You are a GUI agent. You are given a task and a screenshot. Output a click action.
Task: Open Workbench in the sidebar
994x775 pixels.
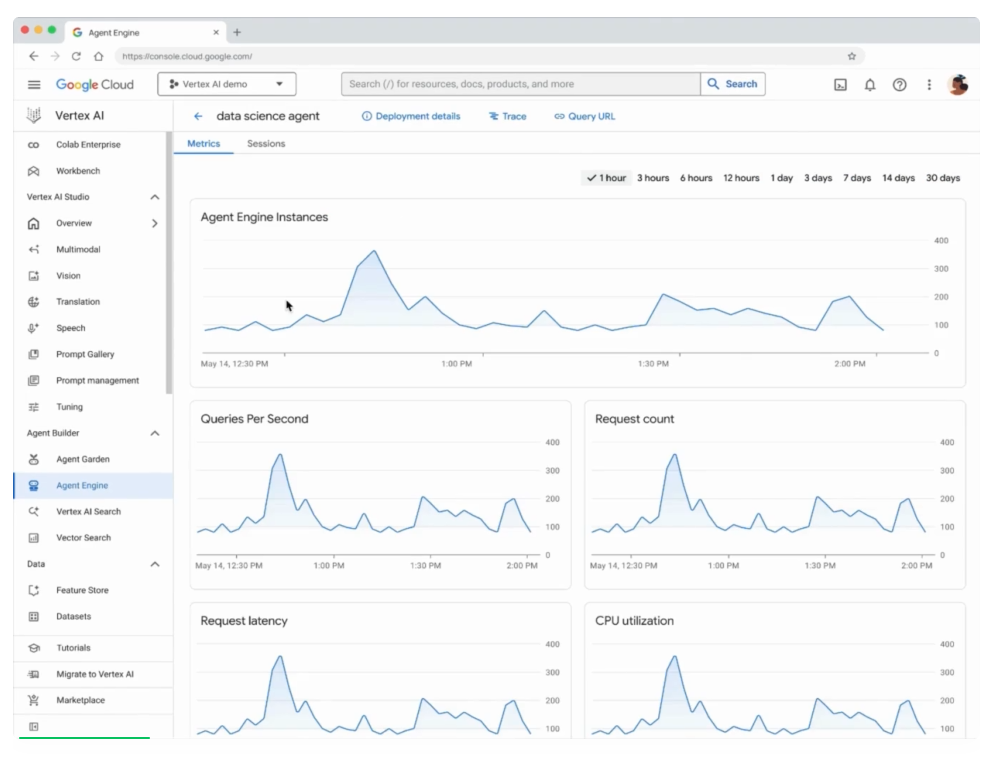(78, 171)
